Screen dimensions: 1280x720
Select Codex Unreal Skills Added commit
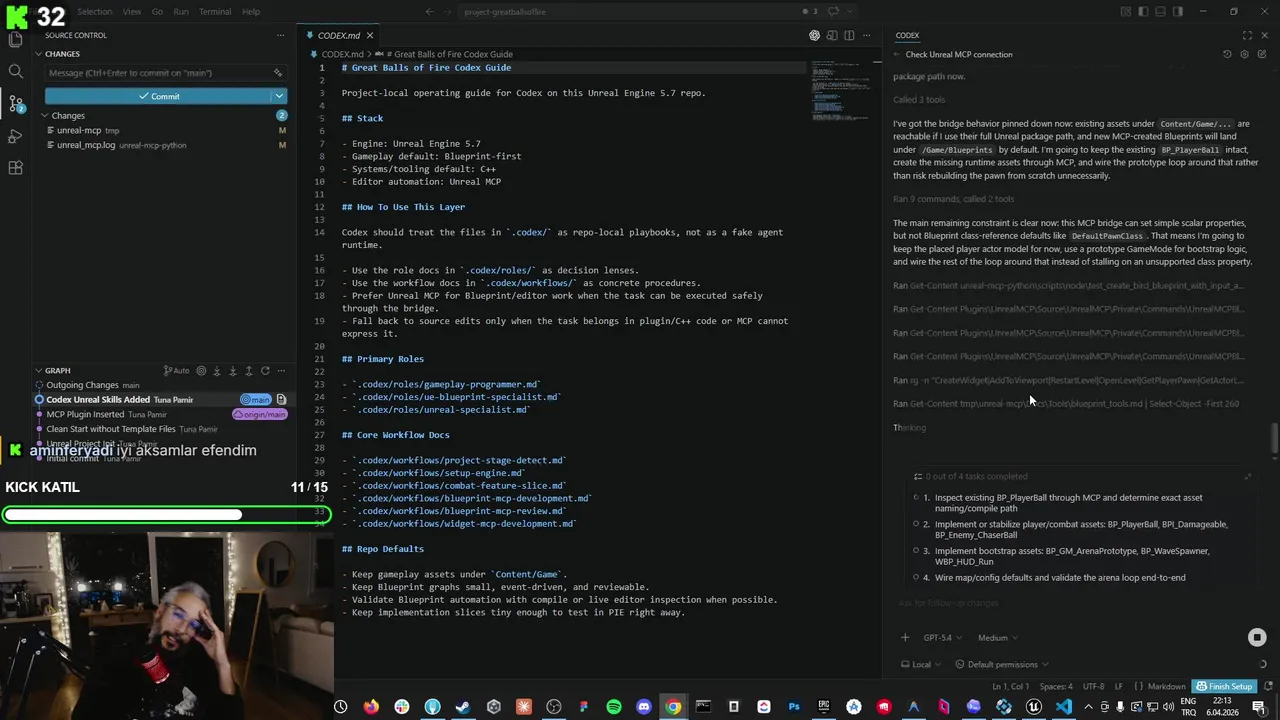coord(165,400)
